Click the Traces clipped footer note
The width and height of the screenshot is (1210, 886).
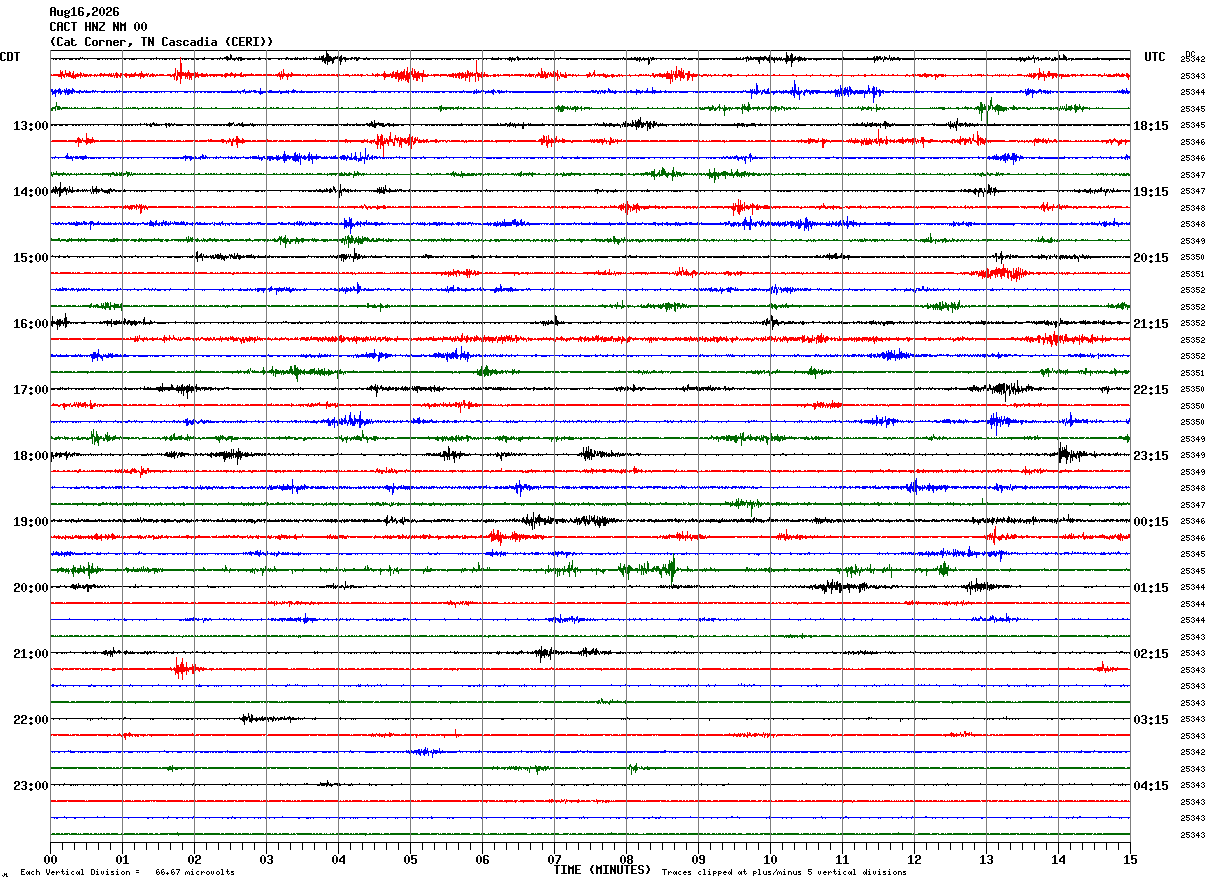coord(784,872)
